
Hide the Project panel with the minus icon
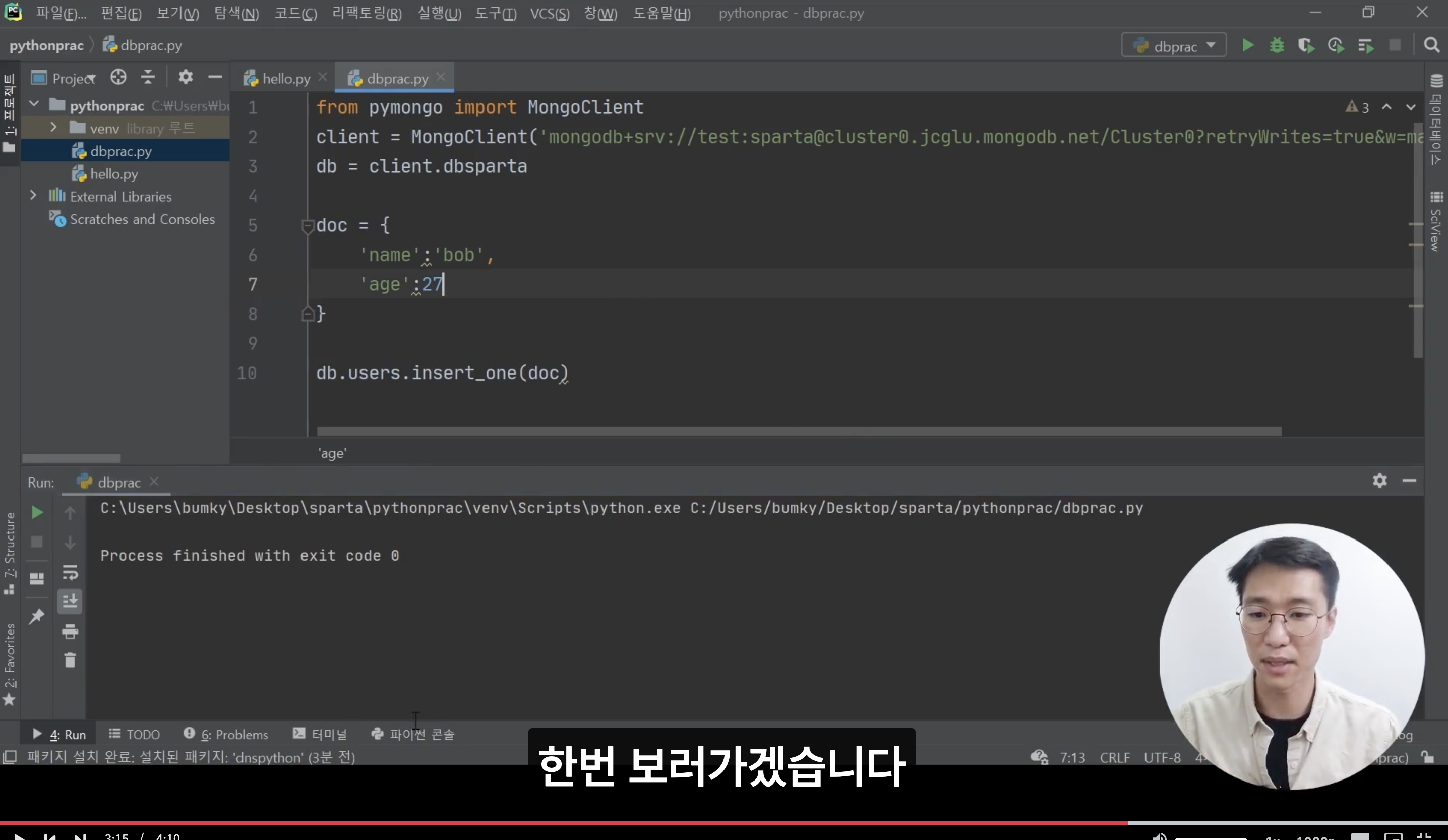coord(215,77)
